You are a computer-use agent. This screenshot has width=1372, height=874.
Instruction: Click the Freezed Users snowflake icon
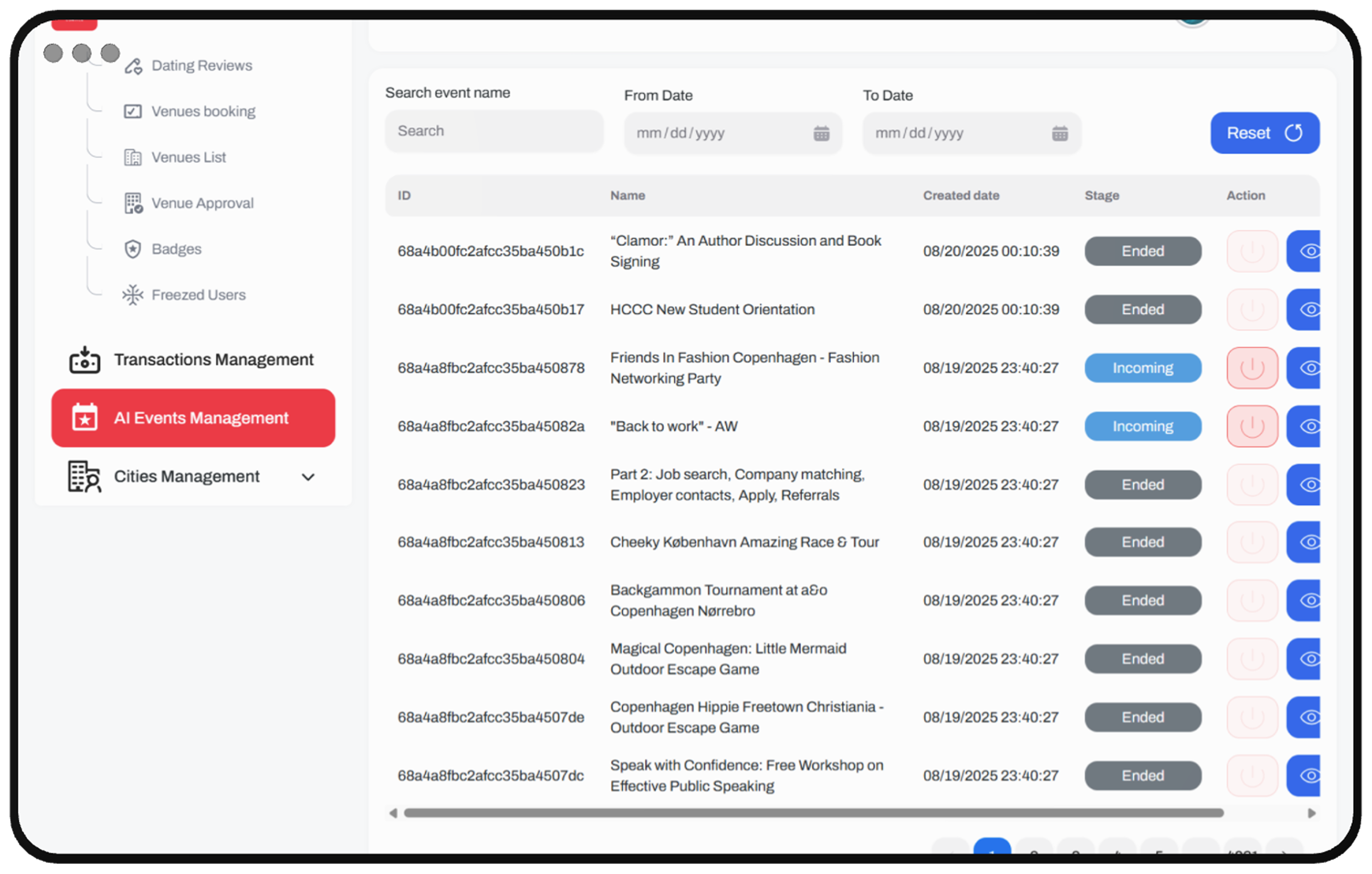point(133,295)
